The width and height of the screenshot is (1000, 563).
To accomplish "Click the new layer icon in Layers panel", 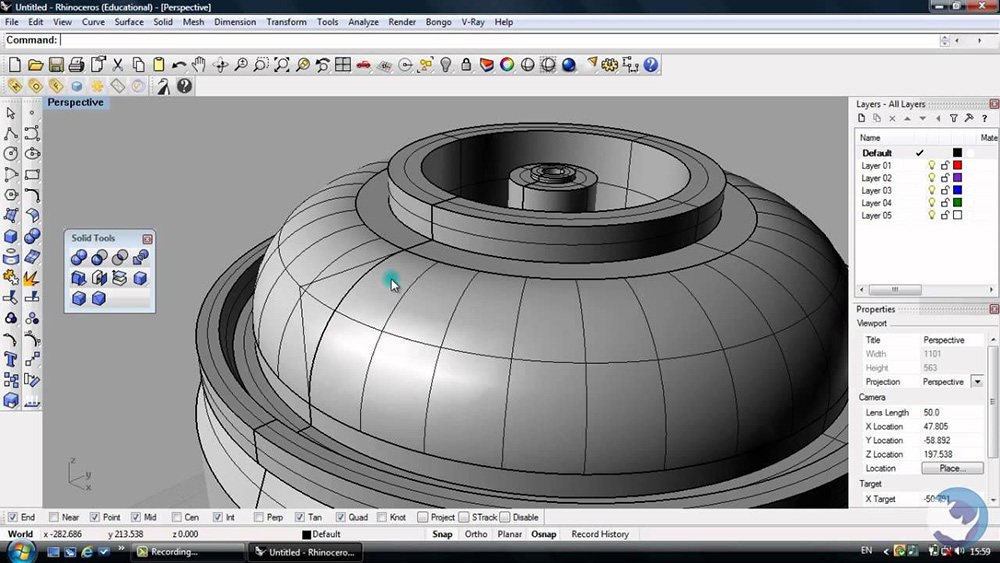I will [x=861, y=119].
